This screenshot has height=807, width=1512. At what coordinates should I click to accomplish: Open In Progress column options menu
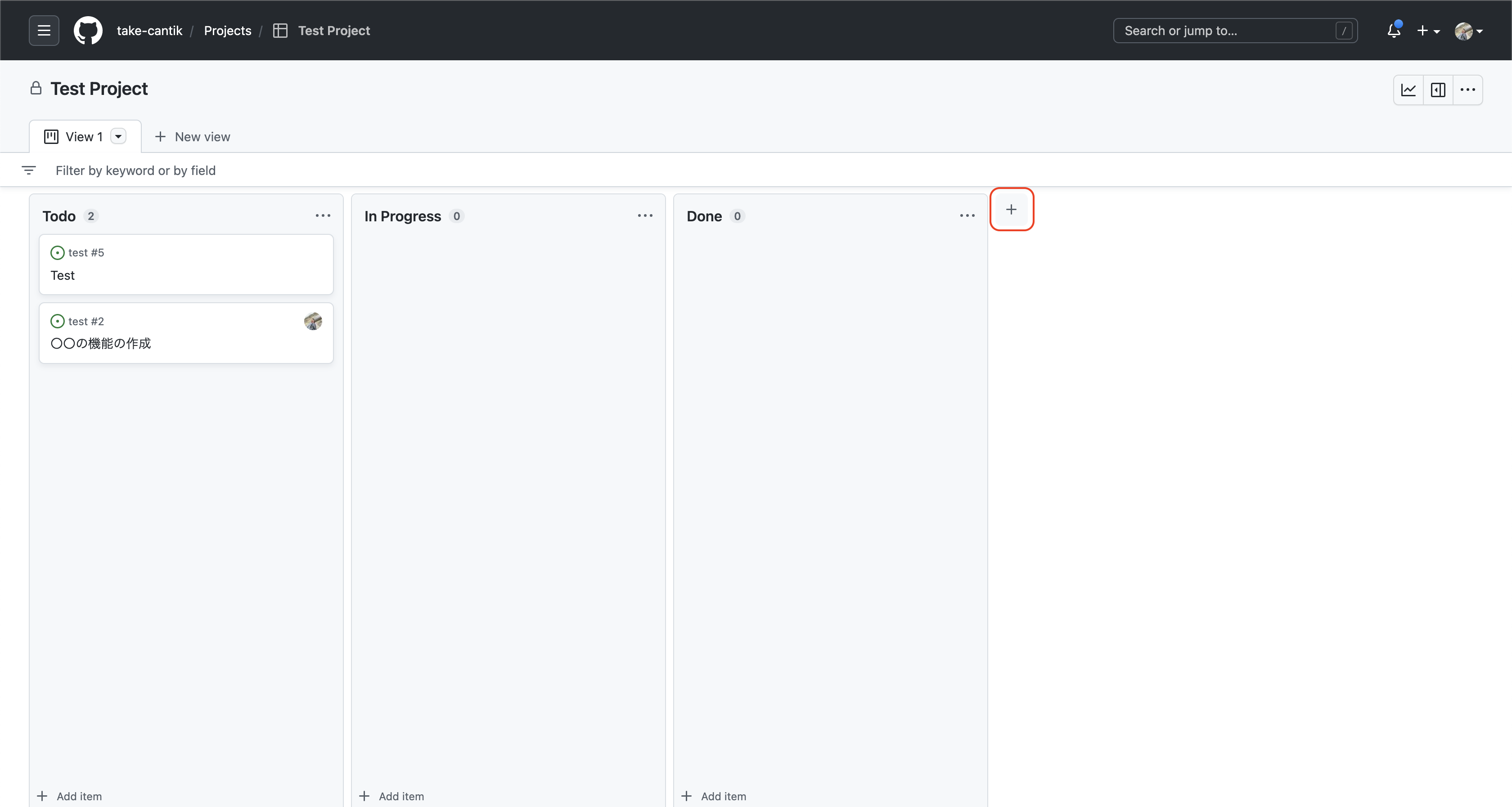pyautogui.click(x=645, y=216)
